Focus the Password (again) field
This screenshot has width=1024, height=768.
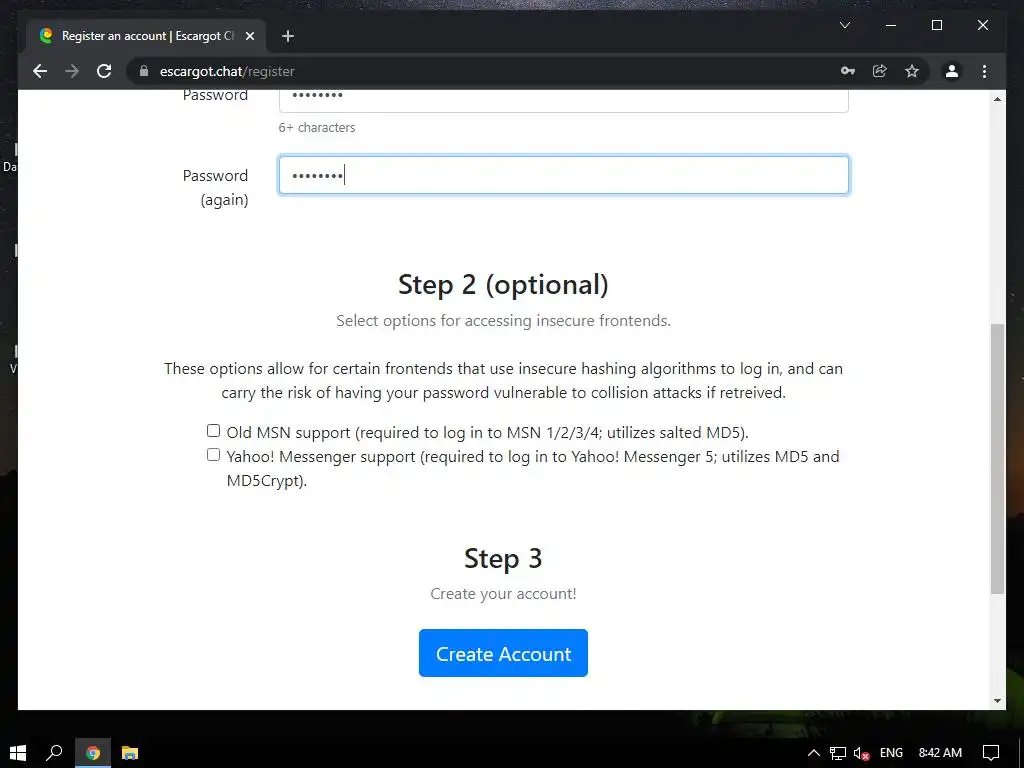click(564, 175)
